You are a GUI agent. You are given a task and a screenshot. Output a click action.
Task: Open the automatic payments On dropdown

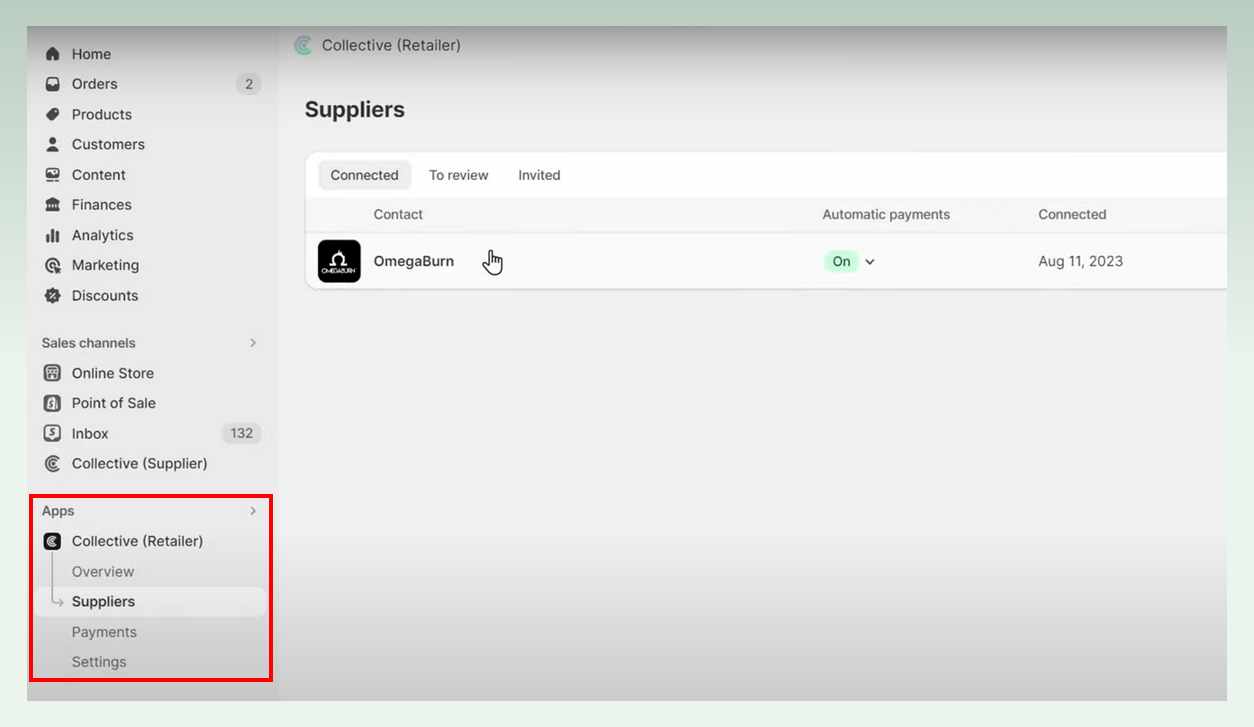click(x=869, y=261)
